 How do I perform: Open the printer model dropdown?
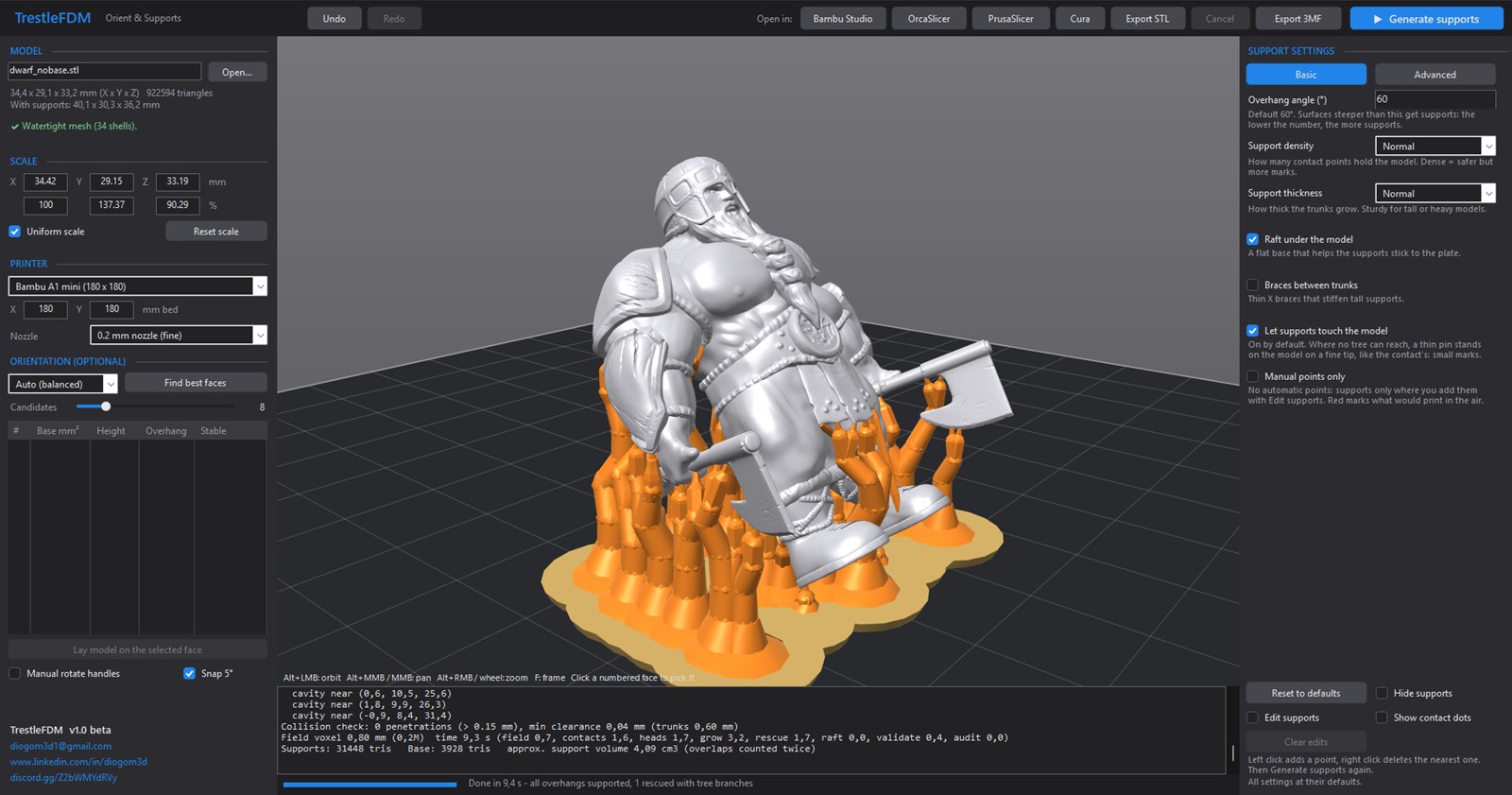[x=138, y=286]
